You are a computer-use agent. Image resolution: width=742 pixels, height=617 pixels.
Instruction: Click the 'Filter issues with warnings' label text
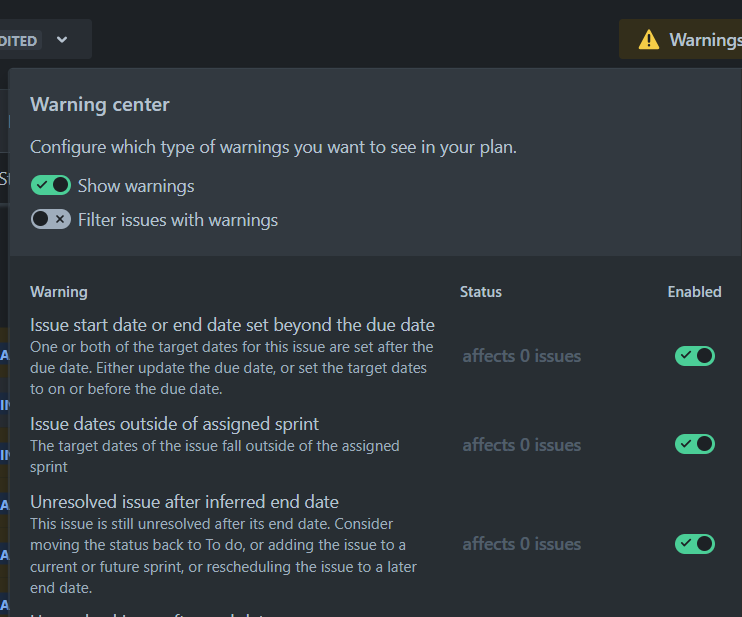[x=178, y=220]
